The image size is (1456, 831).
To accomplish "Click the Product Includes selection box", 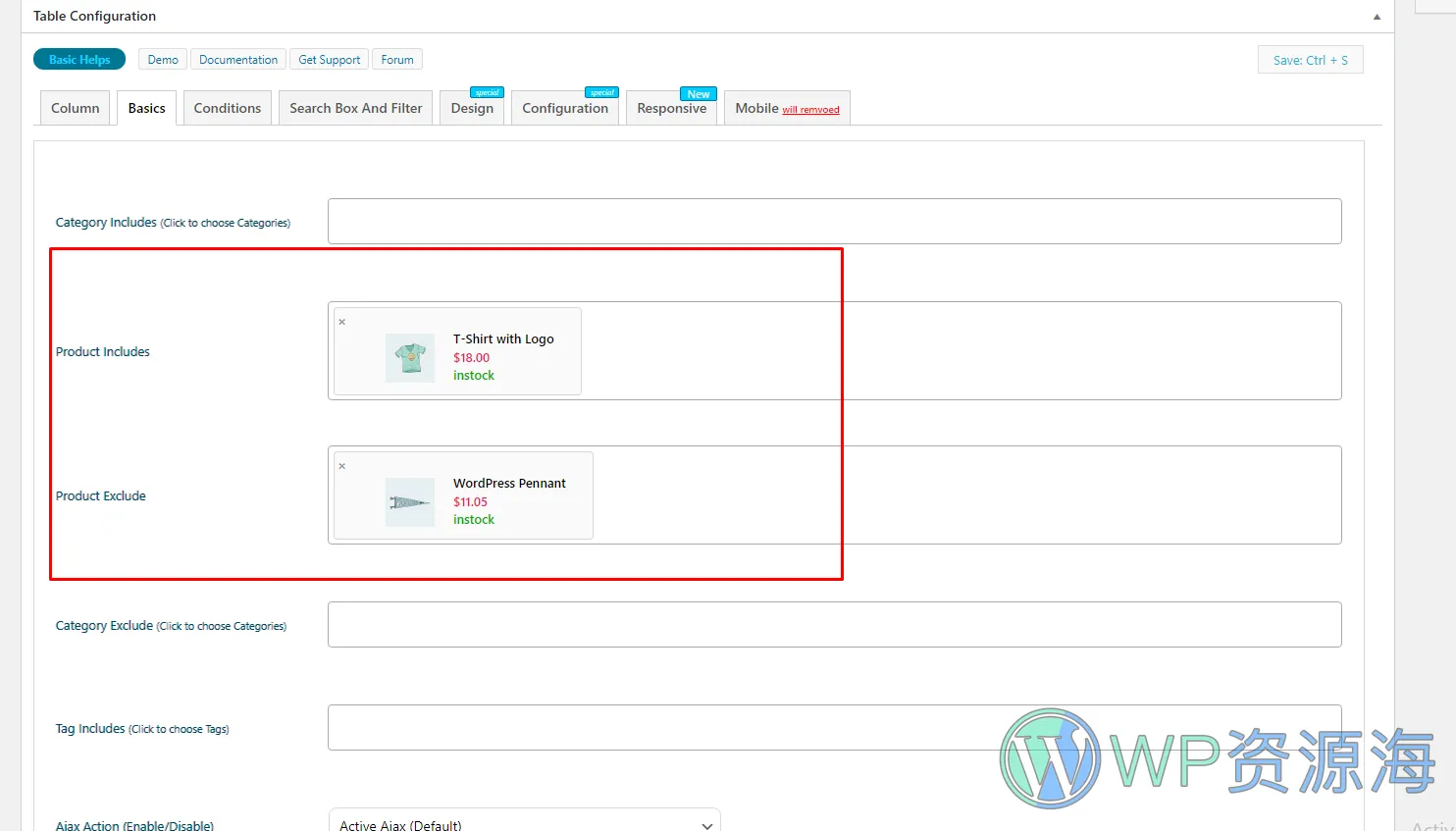I will tap(835, 351).
